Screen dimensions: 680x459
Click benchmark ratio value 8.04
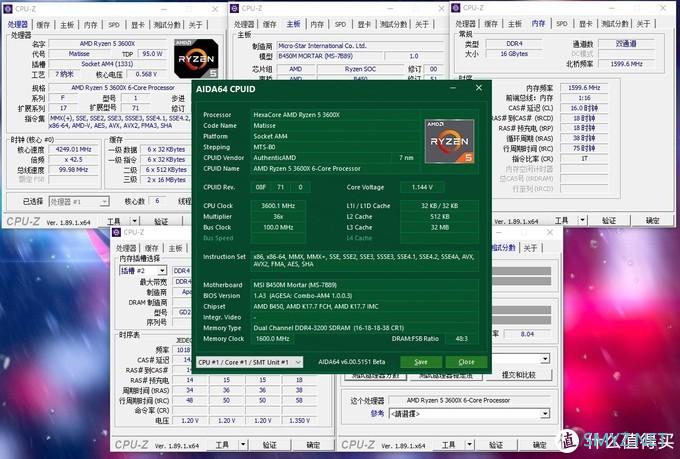tap(527, 334)
